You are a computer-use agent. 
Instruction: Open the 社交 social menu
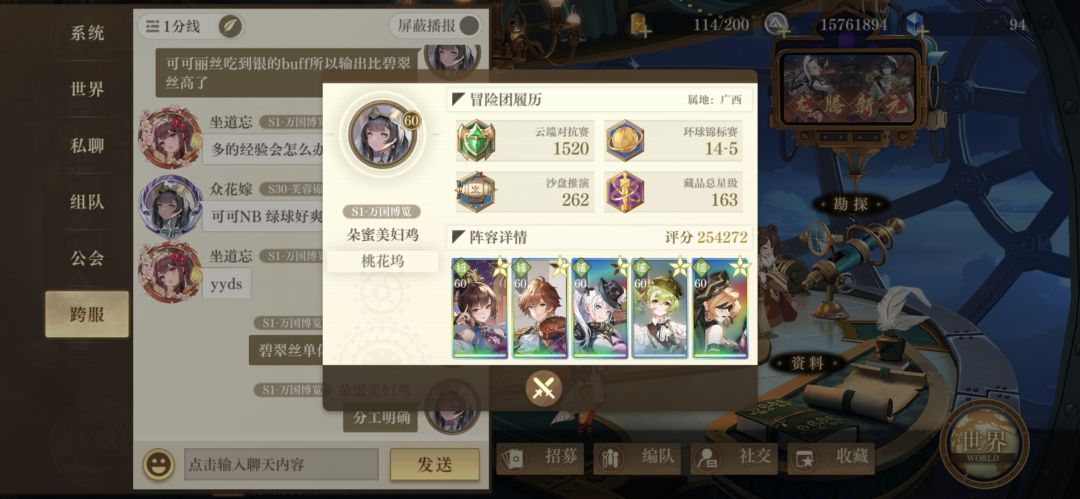point(734,458)
